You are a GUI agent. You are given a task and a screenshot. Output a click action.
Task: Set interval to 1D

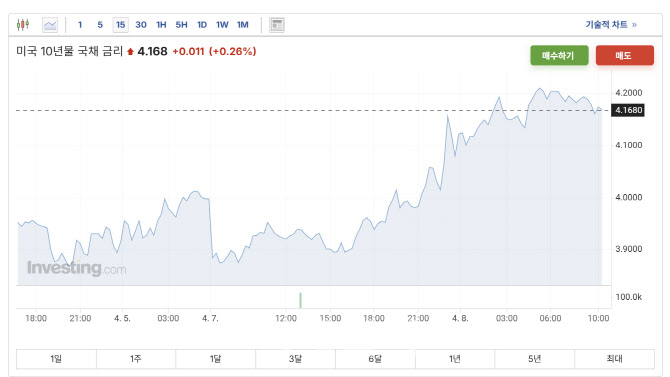point(202,25)
